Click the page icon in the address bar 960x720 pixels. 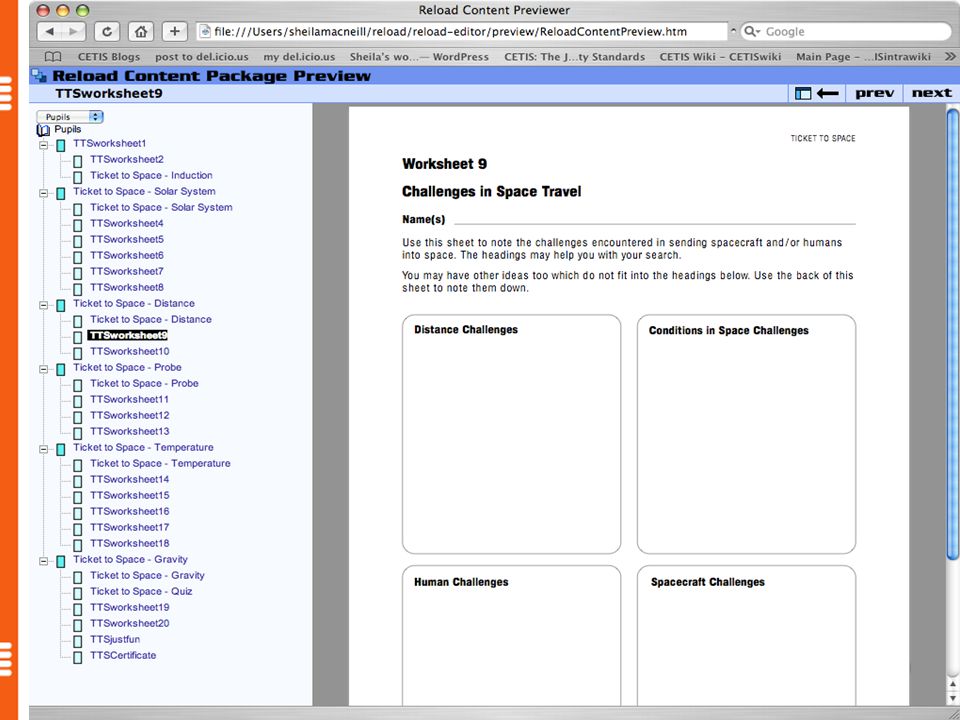tap(206, 31)
